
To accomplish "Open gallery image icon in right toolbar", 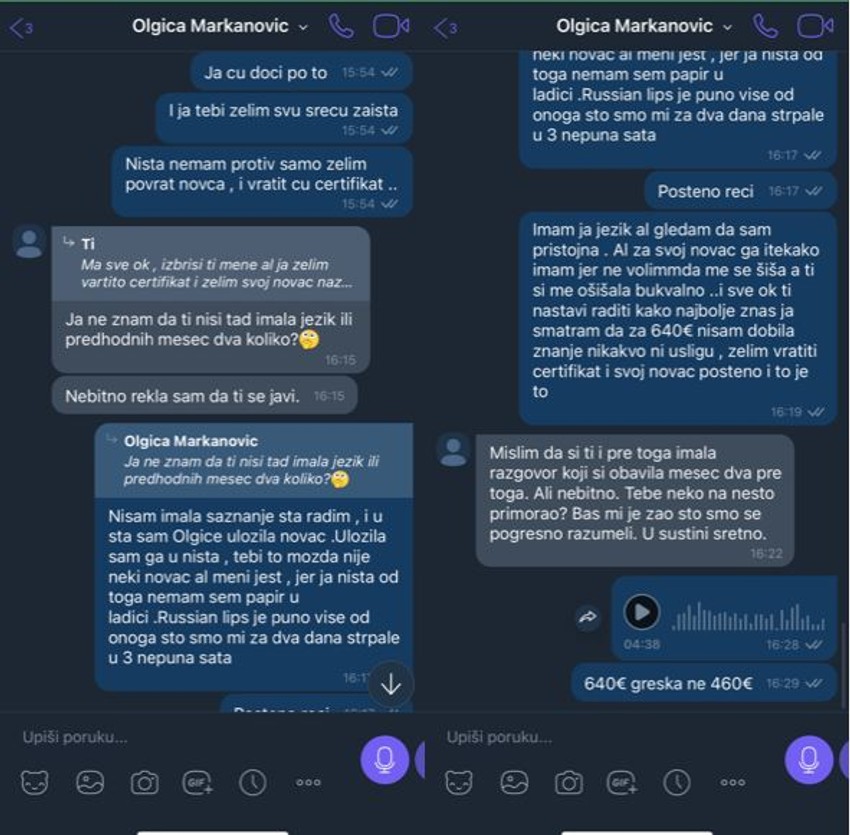I will tap(514, 782).
